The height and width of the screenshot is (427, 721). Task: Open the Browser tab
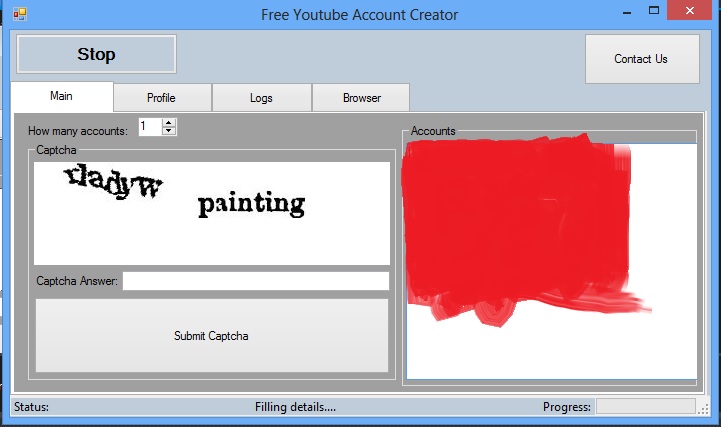click(x=361, y=97)
